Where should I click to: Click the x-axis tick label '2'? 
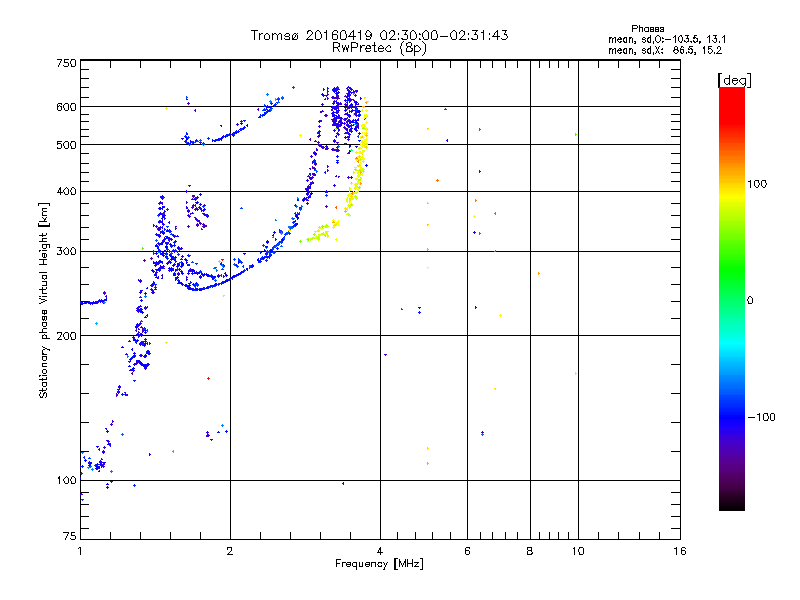click(x=230, y=551)
